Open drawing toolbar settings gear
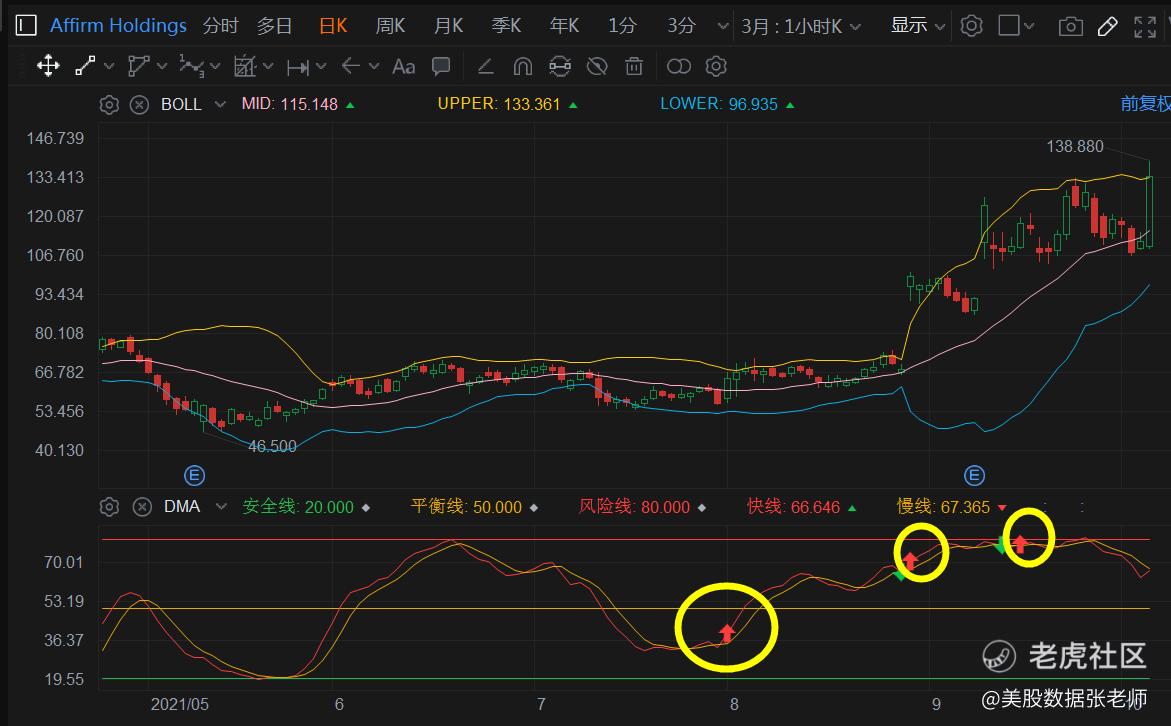Screen dimensions: 1171x726 (716, 66)
